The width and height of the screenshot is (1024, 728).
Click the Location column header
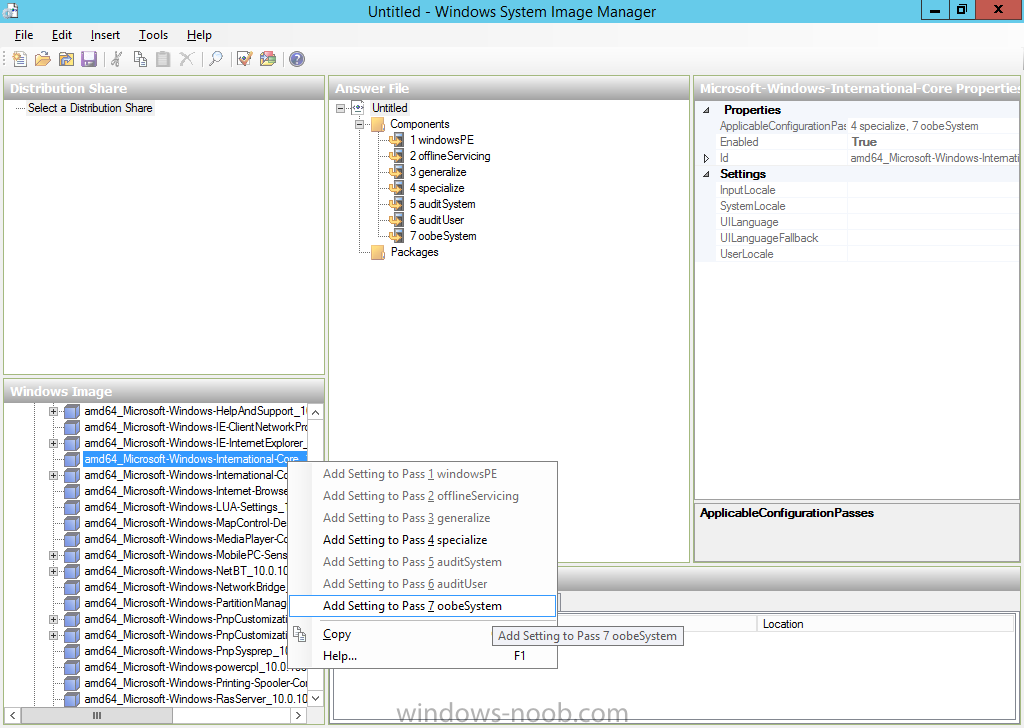click(885, 624)
